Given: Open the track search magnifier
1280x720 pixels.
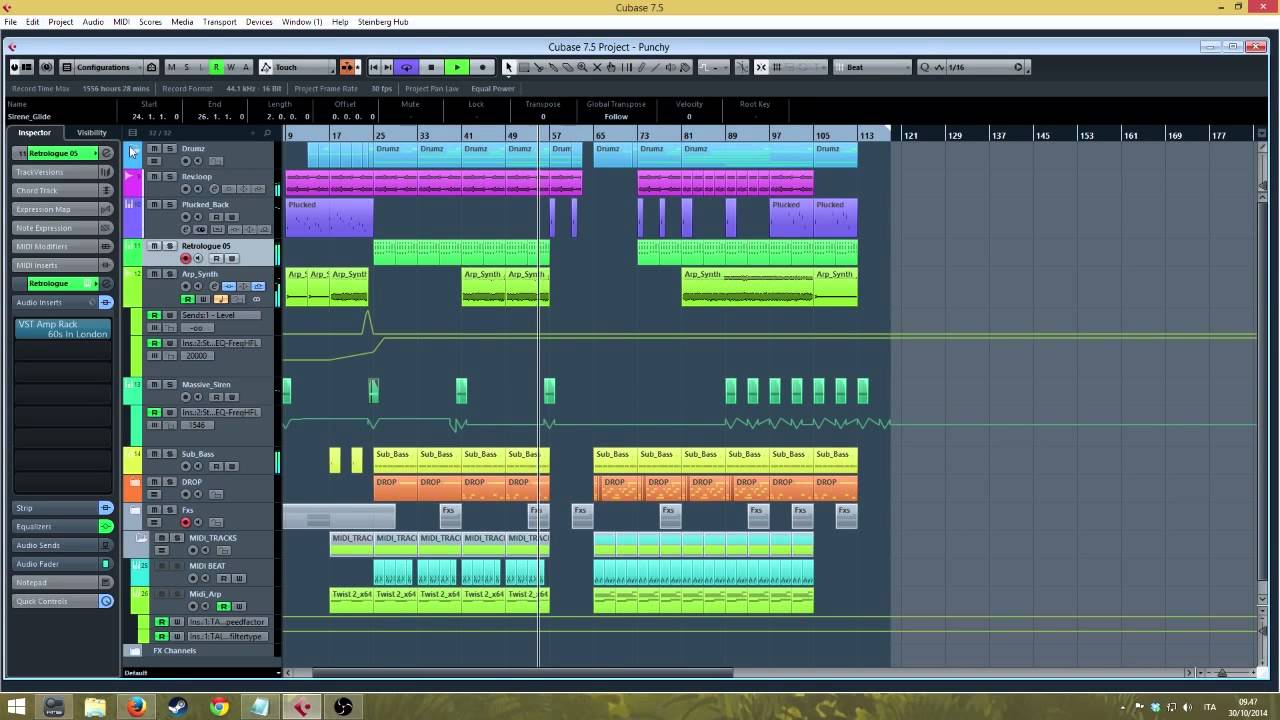Looking at the screenshot, I should click(267, 132).
